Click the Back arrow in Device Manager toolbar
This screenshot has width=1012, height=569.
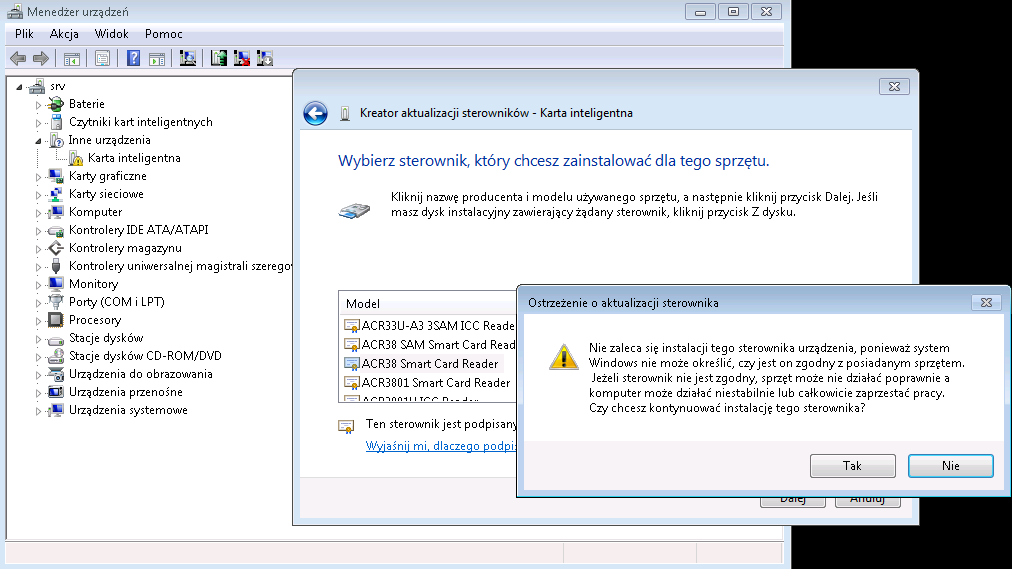pyautogui.click(x=18, y=59)
